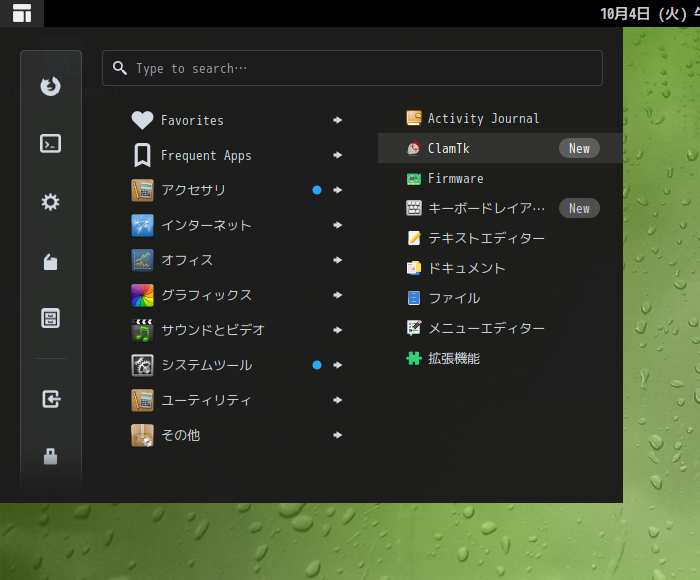Click the New badge beside キーボードレイアウト
This screenshot has height=580, width=700.
(579, 208)
